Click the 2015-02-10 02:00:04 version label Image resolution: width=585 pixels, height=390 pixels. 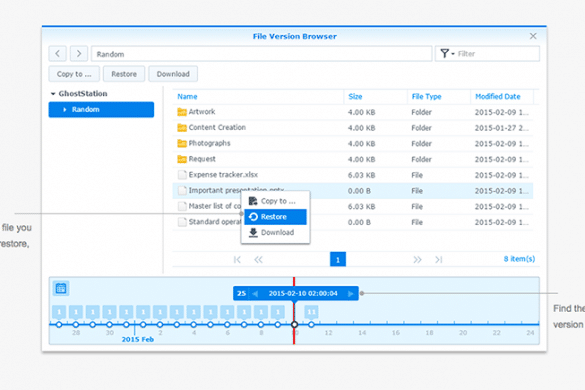click(303, 293)
